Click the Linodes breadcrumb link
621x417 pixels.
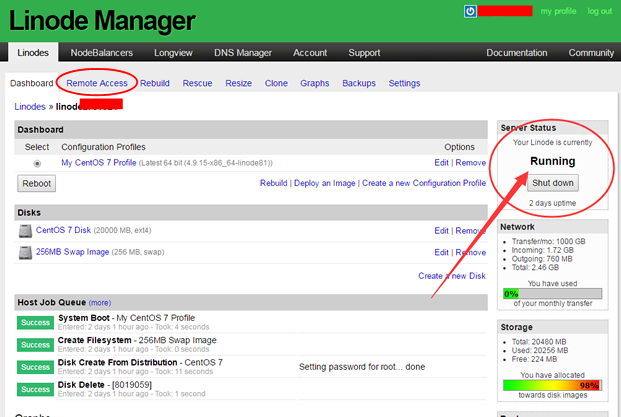point(30,107)
